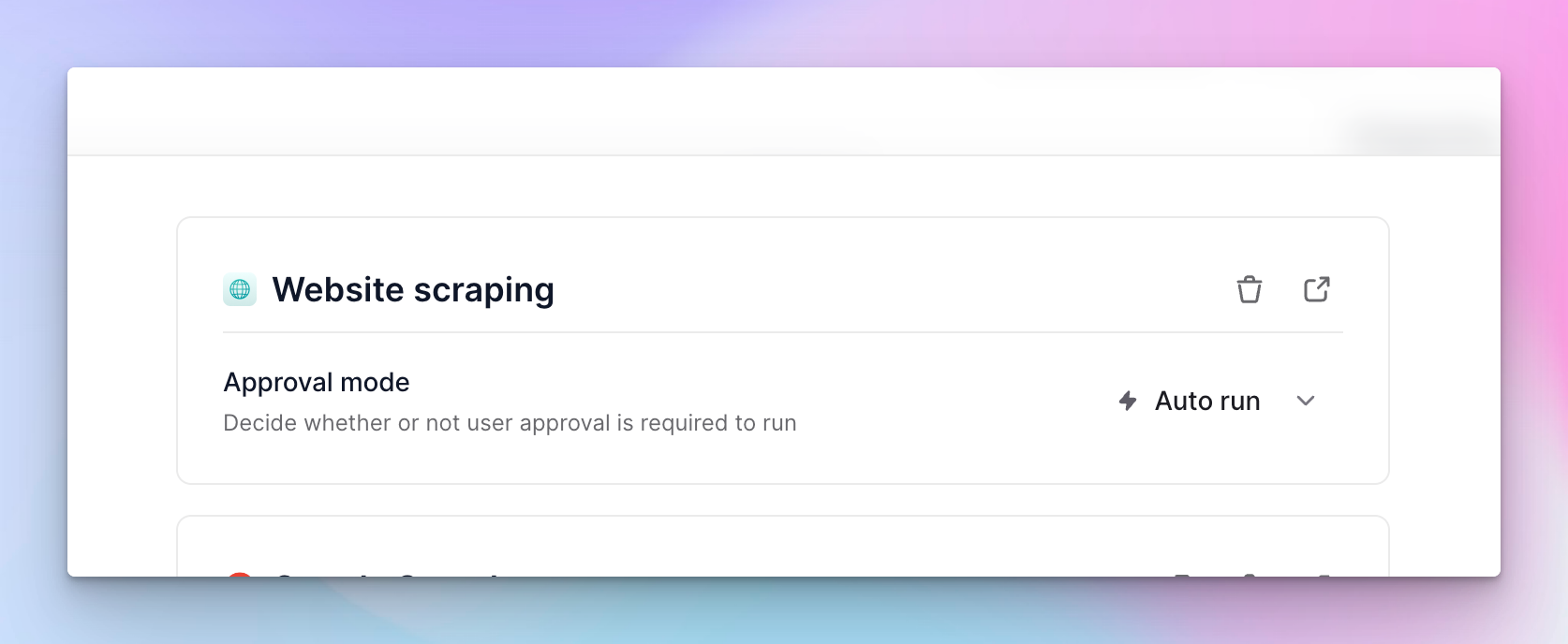The image size is (1568, 644).
Task: Open Website scraping in new window
Action: [x=1316, y=289]
